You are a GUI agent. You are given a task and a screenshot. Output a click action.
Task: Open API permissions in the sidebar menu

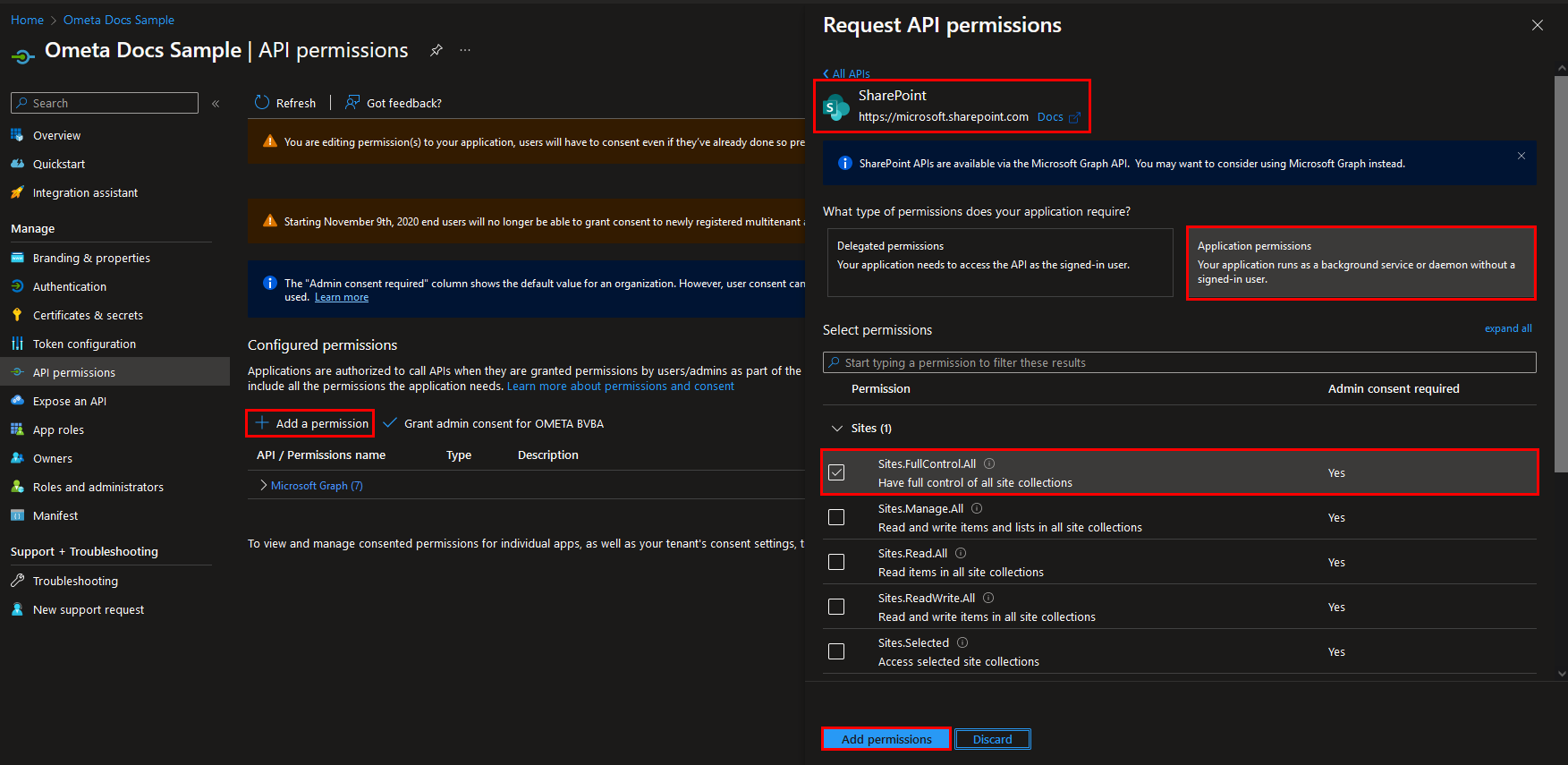click(114, 372)
